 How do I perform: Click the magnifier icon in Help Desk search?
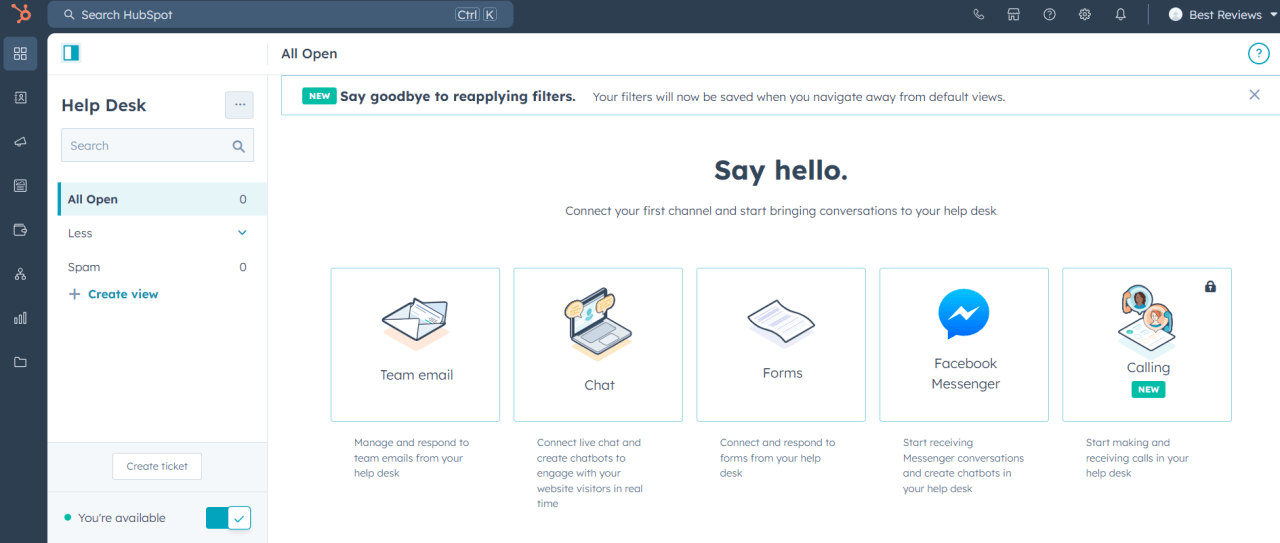click(239, 146)
